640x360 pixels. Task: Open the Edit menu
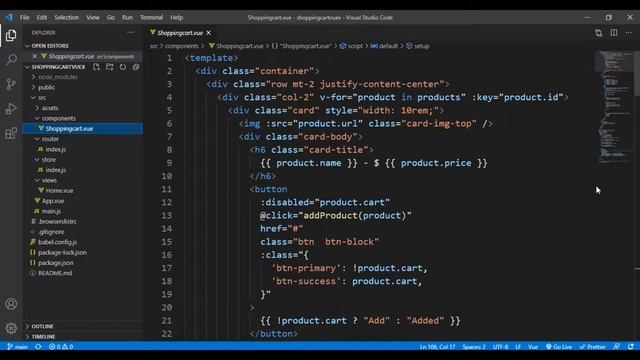pyautogui.click(x=42, y=18)
